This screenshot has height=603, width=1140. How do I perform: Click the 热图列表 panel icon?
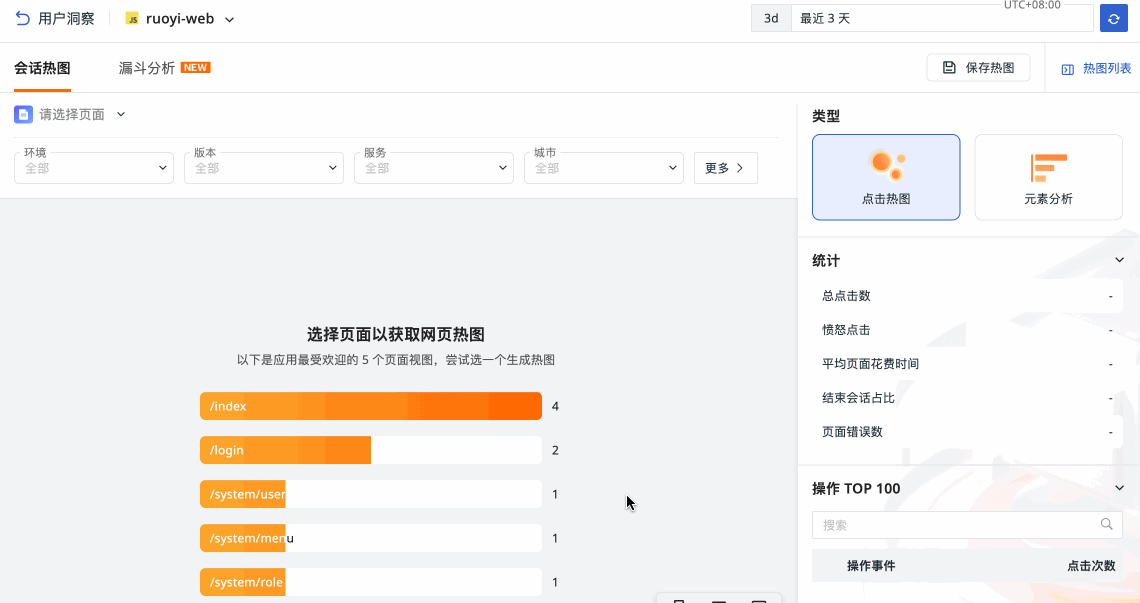click(1068, 69)
